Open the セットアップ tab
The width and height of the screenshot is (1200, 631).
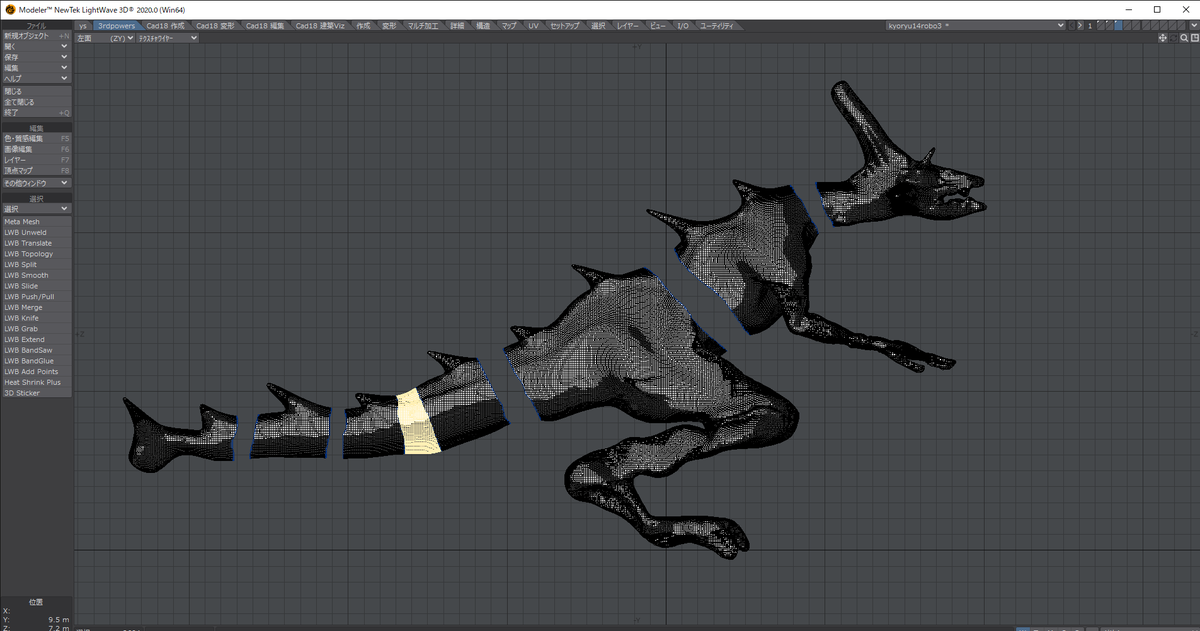click(566, 25)
